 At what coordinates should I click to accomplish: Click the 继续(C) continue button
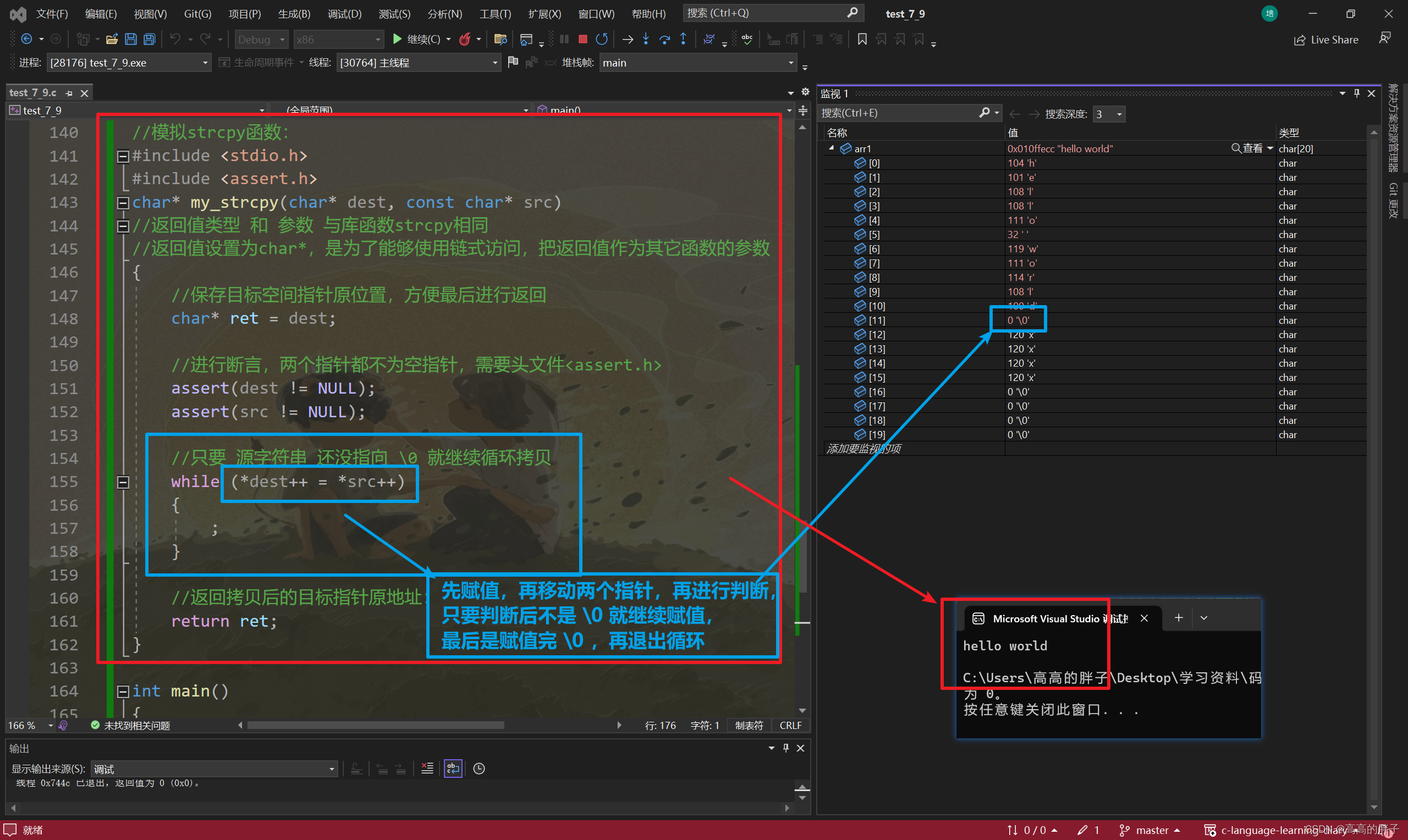416,39
